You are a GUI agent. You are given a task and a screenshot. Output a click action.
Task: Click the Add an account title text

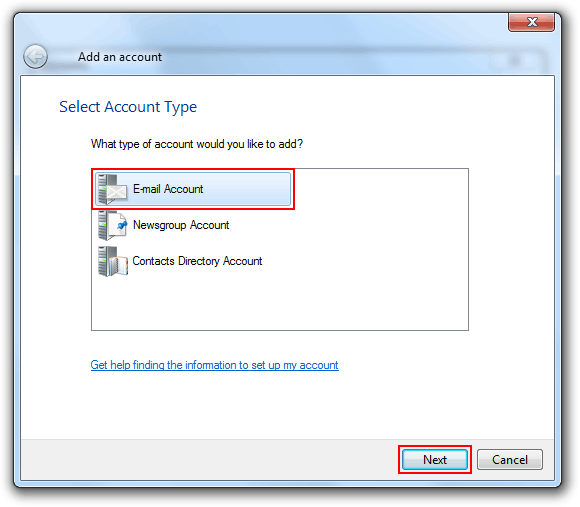(120, 57)
